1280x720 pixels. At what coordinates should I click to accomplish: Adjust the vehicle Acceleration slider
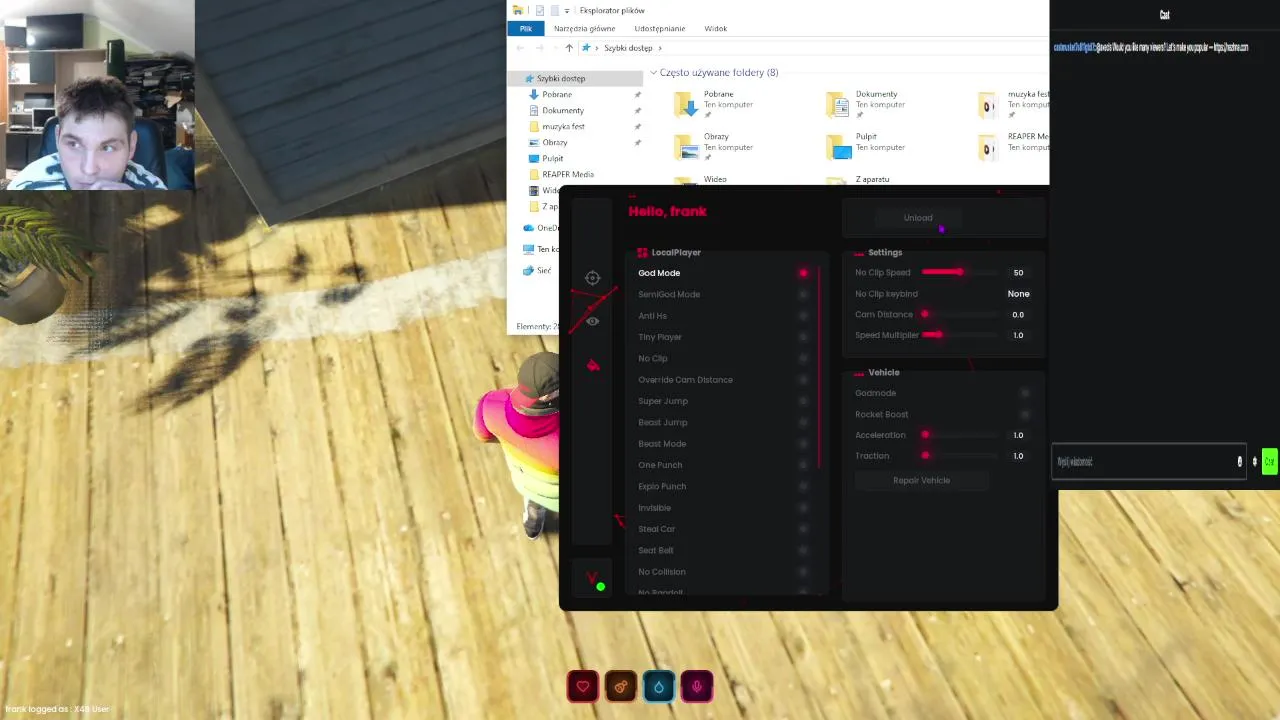point(960,435)
